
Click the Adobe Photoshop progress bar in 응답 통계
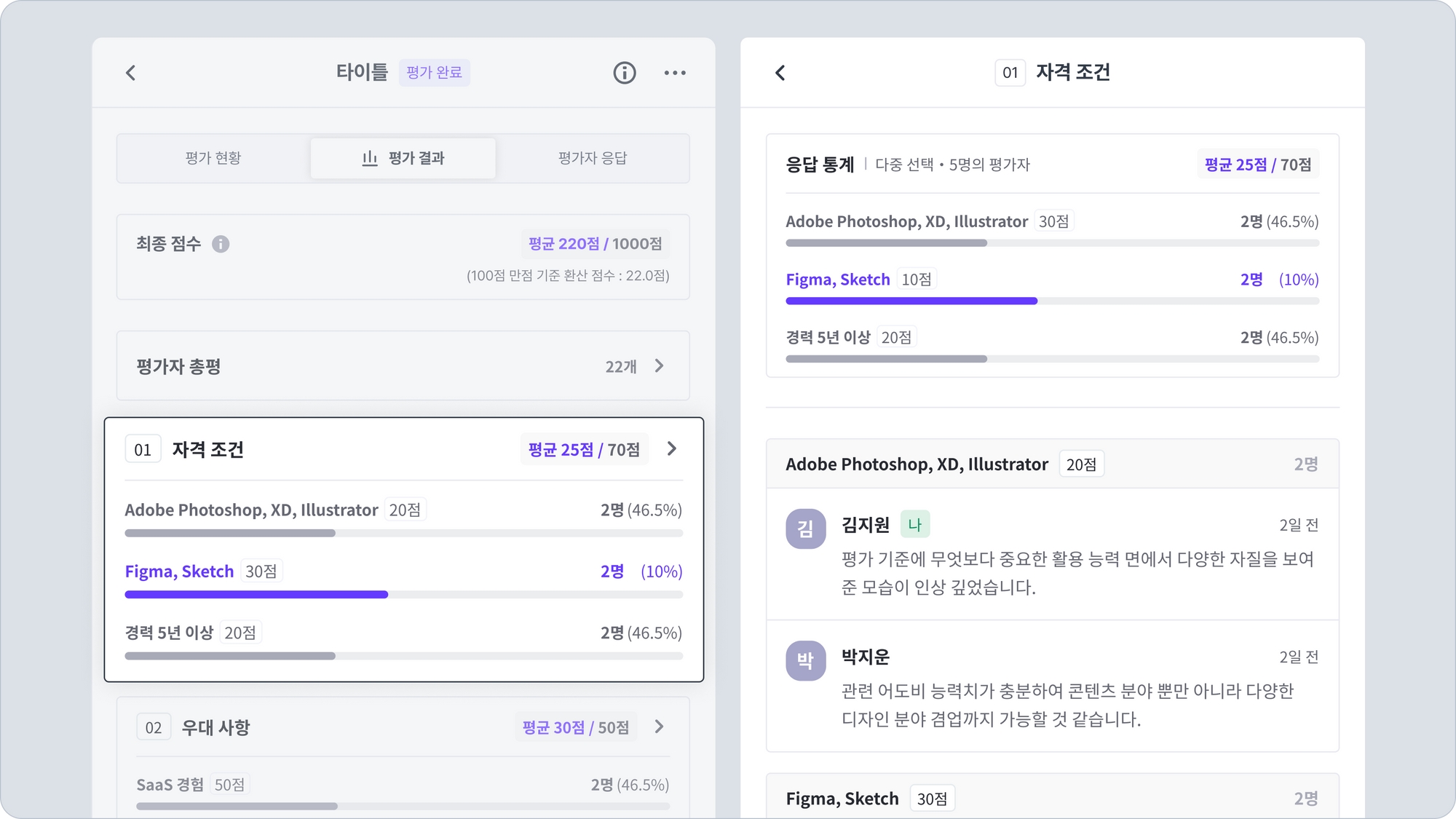click(886, 243)
